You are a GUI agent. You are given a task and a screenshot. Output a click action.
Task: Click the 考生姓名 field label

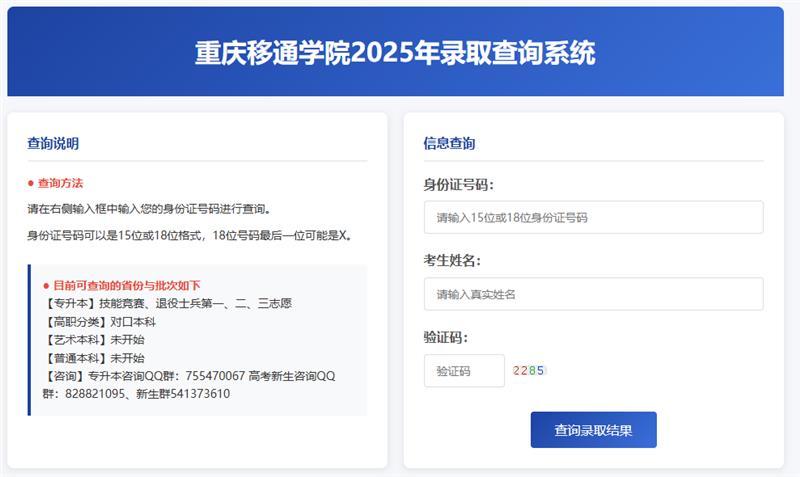click(x=452, y=261)
